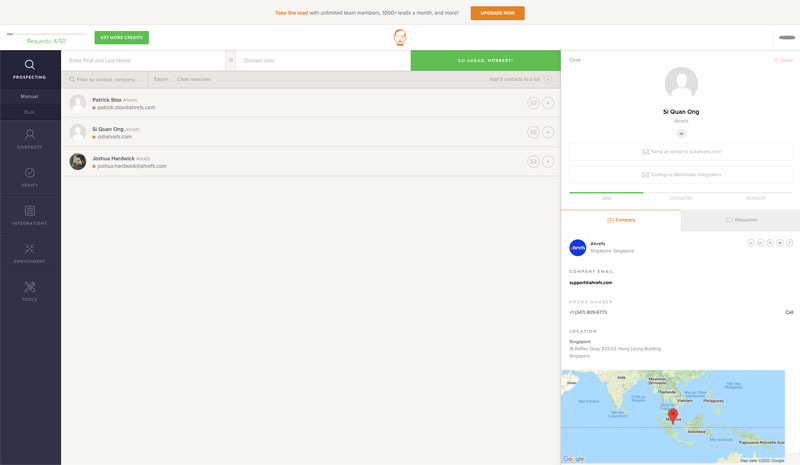
Task: Open the Verify sidebar section
Action: pos(30,177)
